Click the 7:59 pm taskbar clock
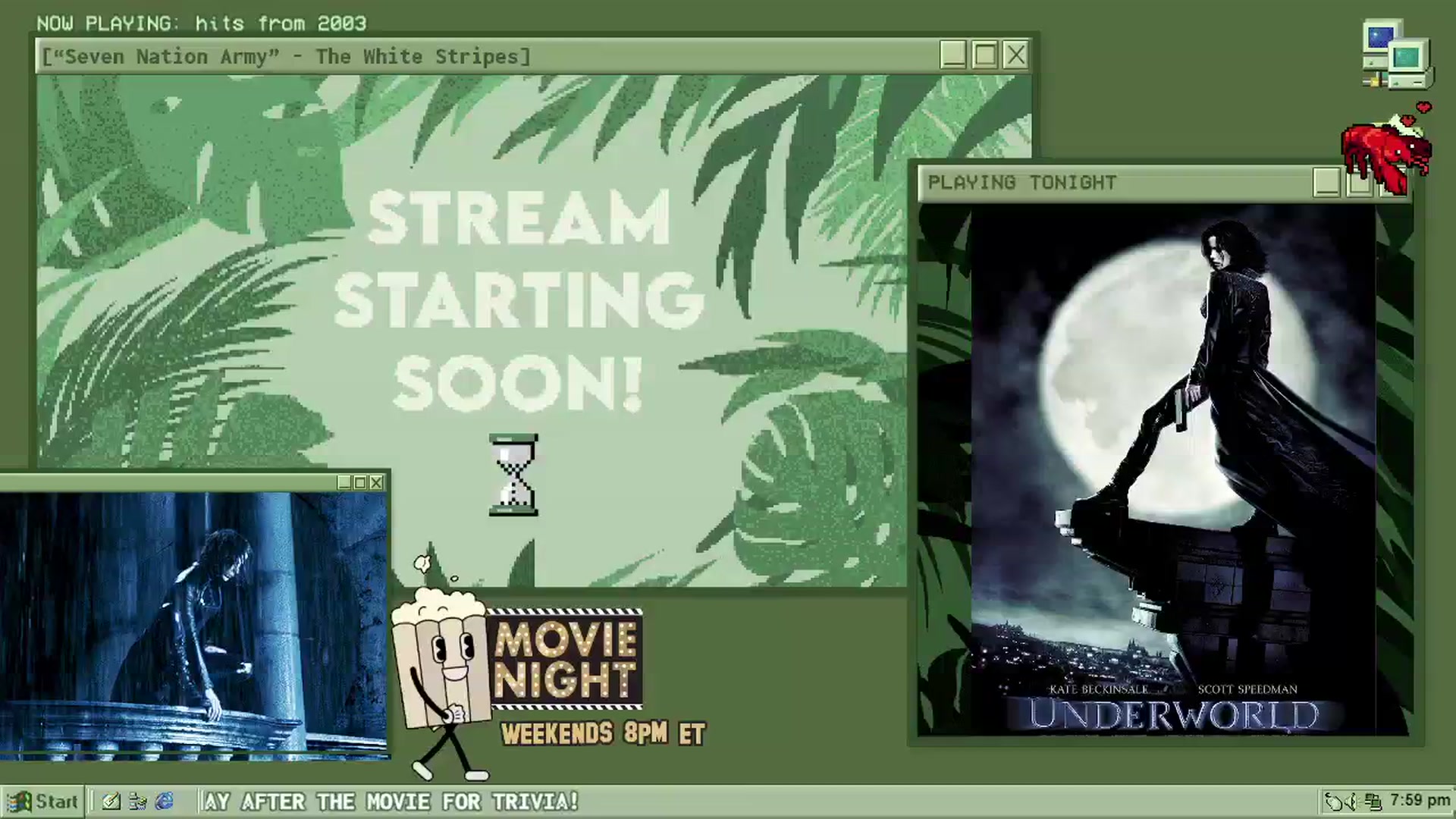 (x=1420, y=801)
